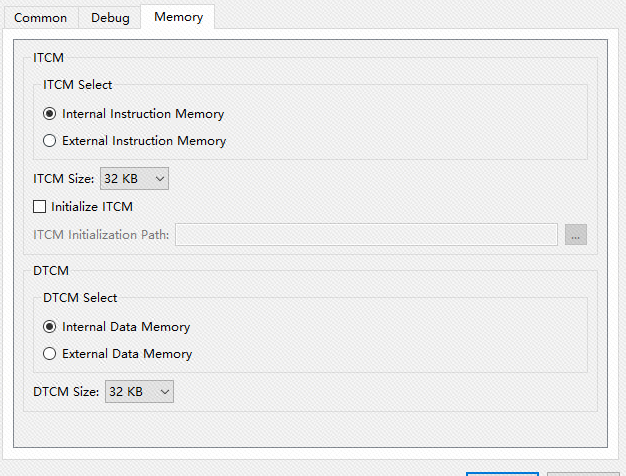Screen dimensions: 626x476
Task: Enable the Initialize ITCM checkbox
Action: point(40,207)
